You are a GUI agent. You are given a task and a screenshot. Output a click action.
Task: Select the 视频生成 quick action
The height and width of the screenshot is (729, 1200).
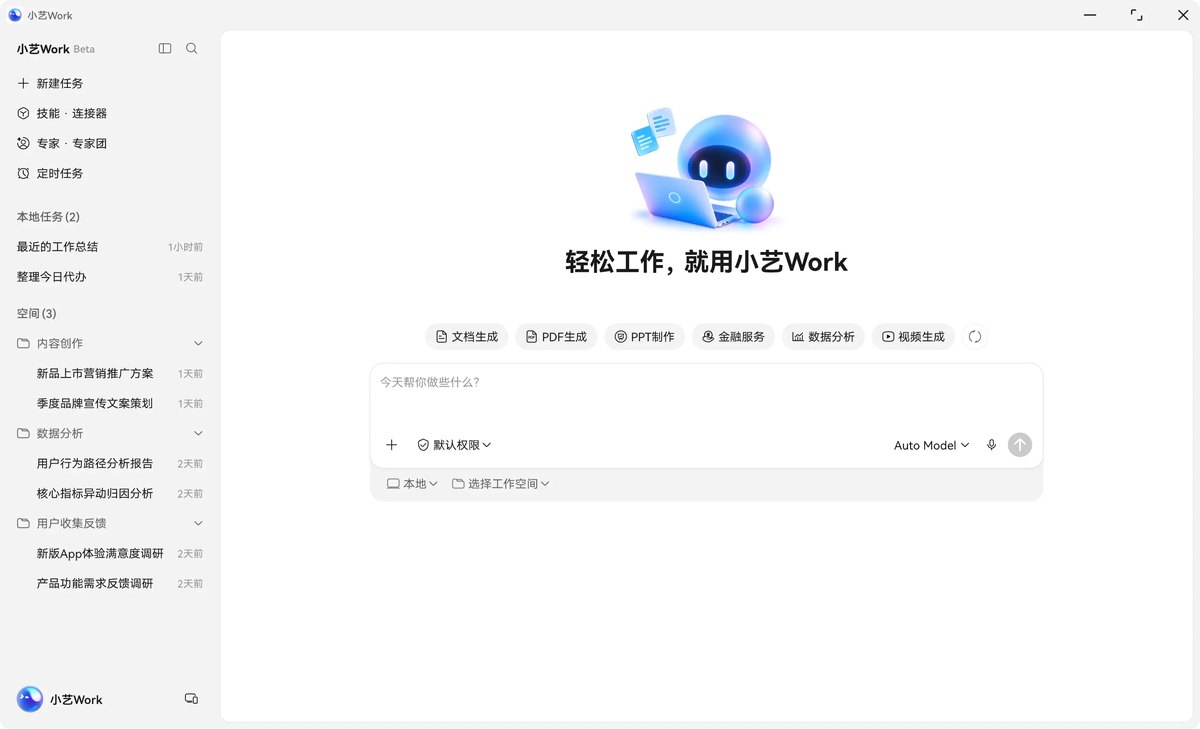(x=913, y=337)
